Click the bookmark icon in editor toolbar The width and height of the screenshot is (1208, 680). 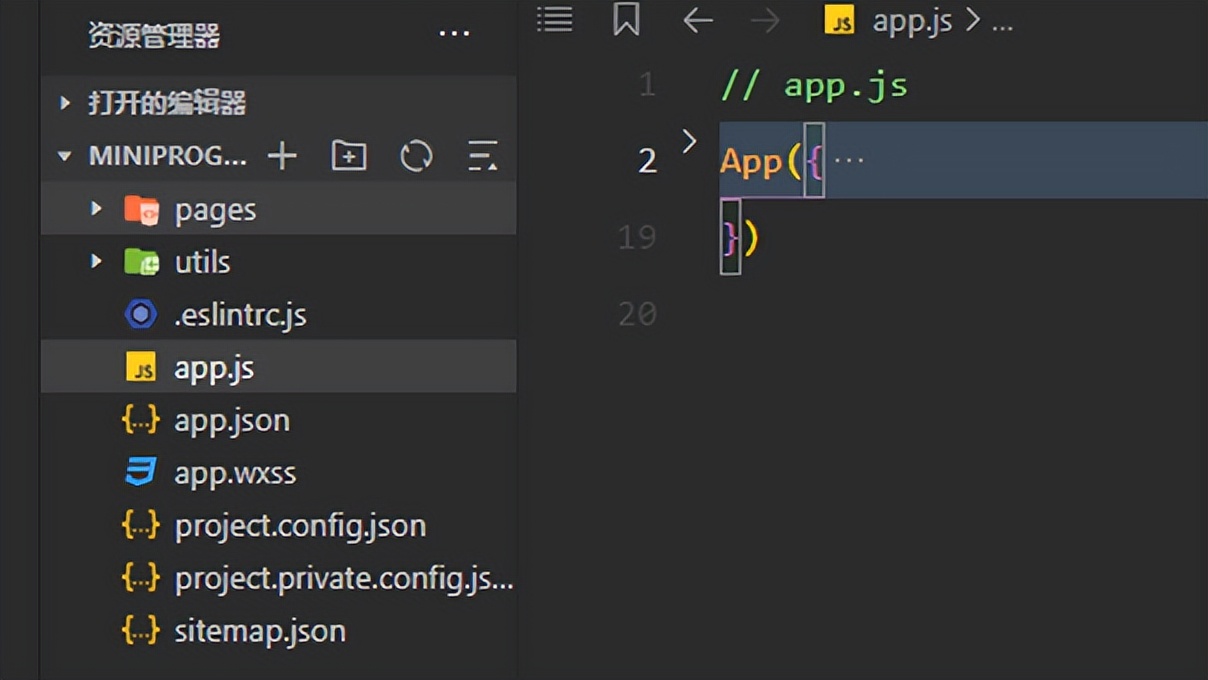coord(626,20)
